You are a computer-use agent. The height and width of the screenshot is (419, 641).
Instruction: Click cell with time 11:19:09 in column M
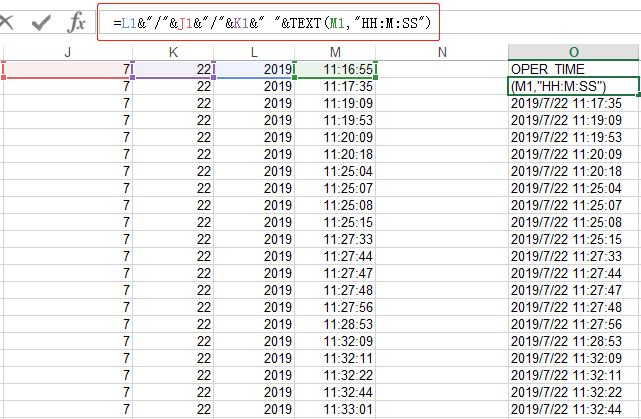(x=335, y=103)
